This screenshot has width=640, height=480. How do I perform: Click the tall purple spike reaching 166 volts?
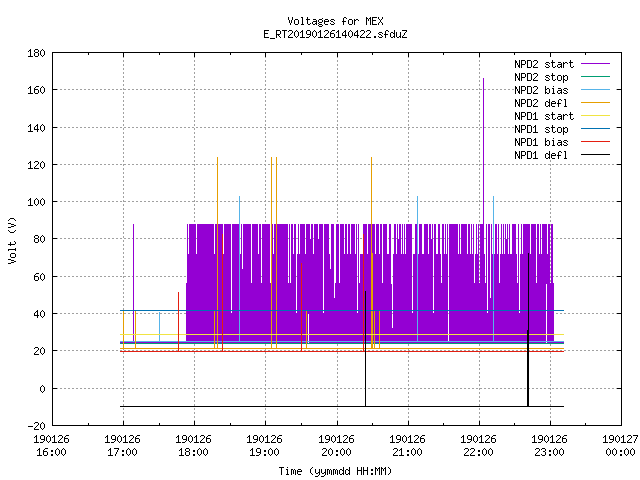484,151
